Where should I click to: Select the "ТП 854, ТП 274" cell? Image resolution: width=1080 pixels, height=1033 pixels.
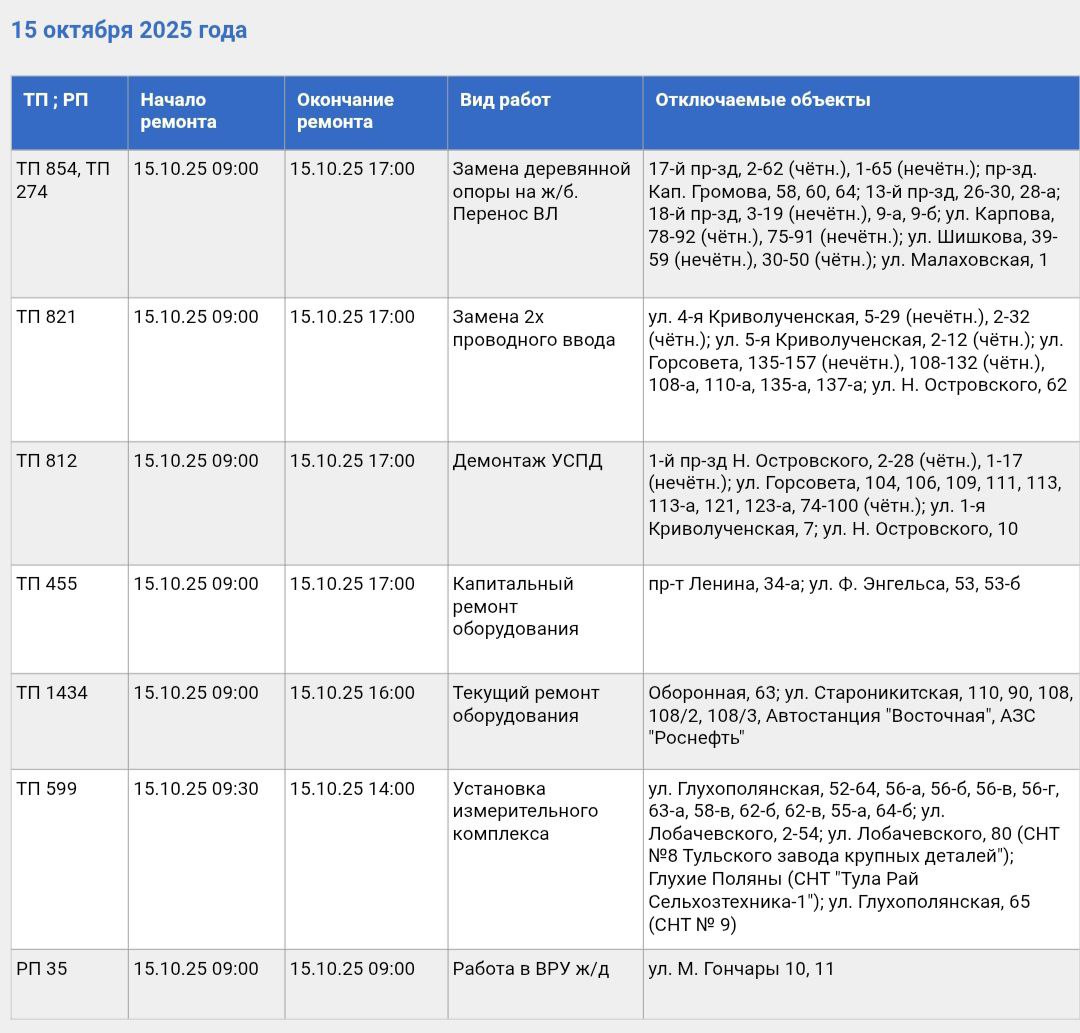pyautogui.click(x=63, y=180)
